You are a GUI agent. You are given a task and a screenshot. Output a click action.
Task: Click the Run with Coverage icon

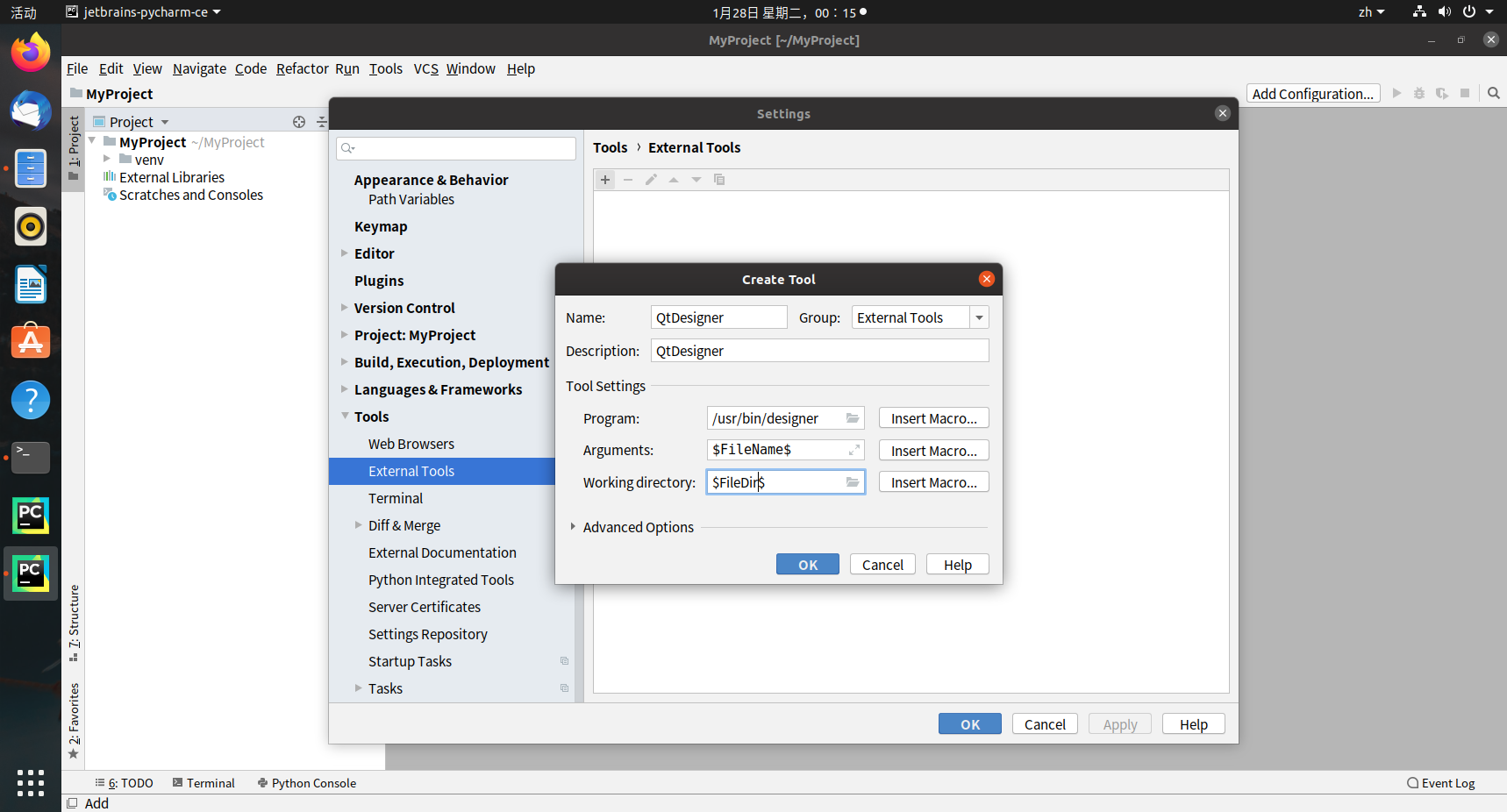click(1442, 93)
